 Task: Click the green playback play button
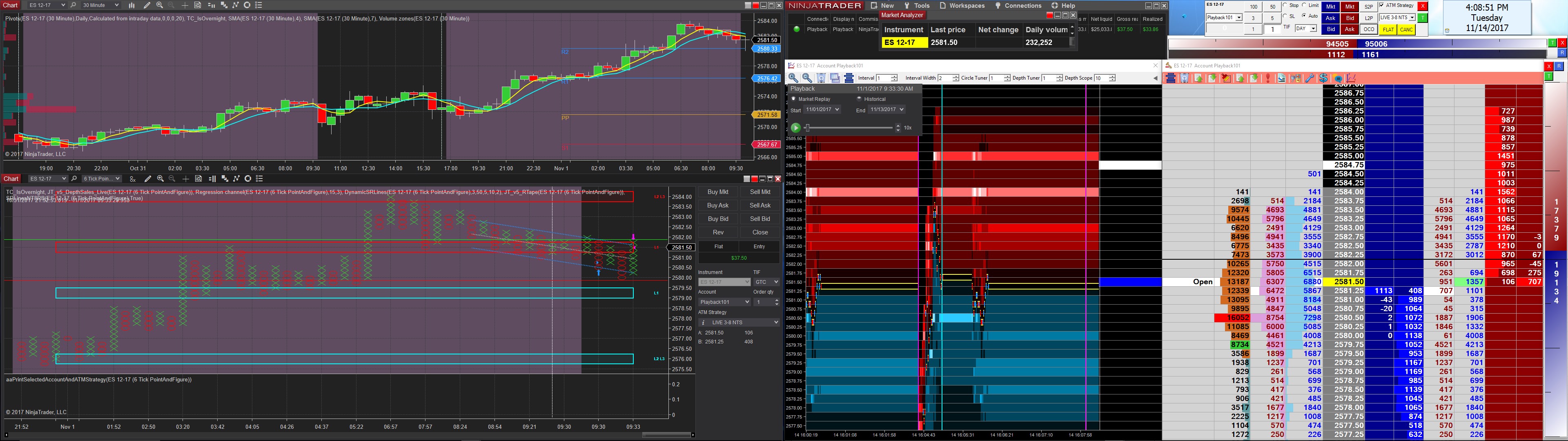pyautogui.click(x=795, y=127)
